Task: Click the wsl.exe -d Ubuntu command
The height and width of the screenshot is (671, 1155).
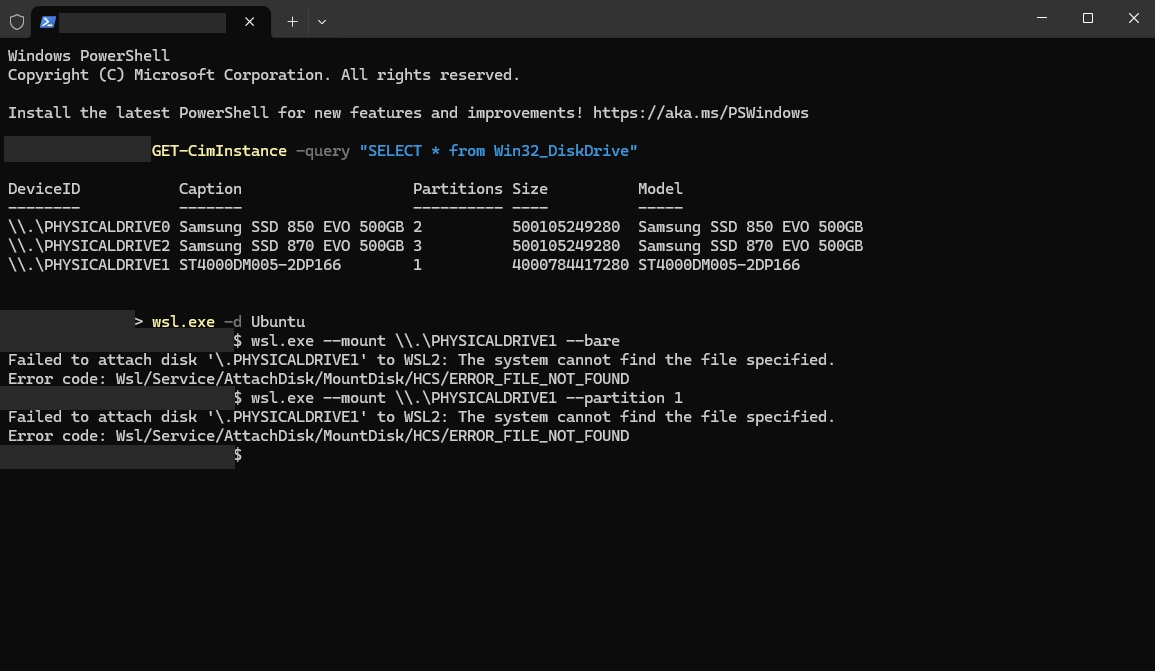Action: (x=228, y=322)
